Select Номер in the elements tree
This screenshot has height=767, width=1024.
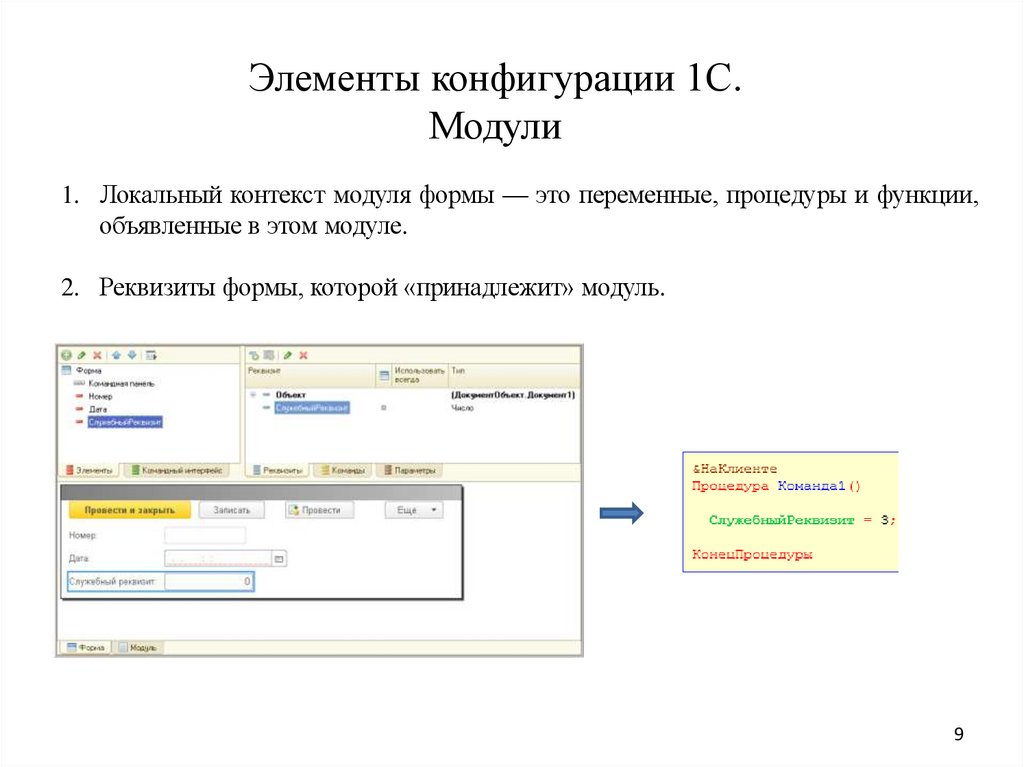(x=100, y=397)
